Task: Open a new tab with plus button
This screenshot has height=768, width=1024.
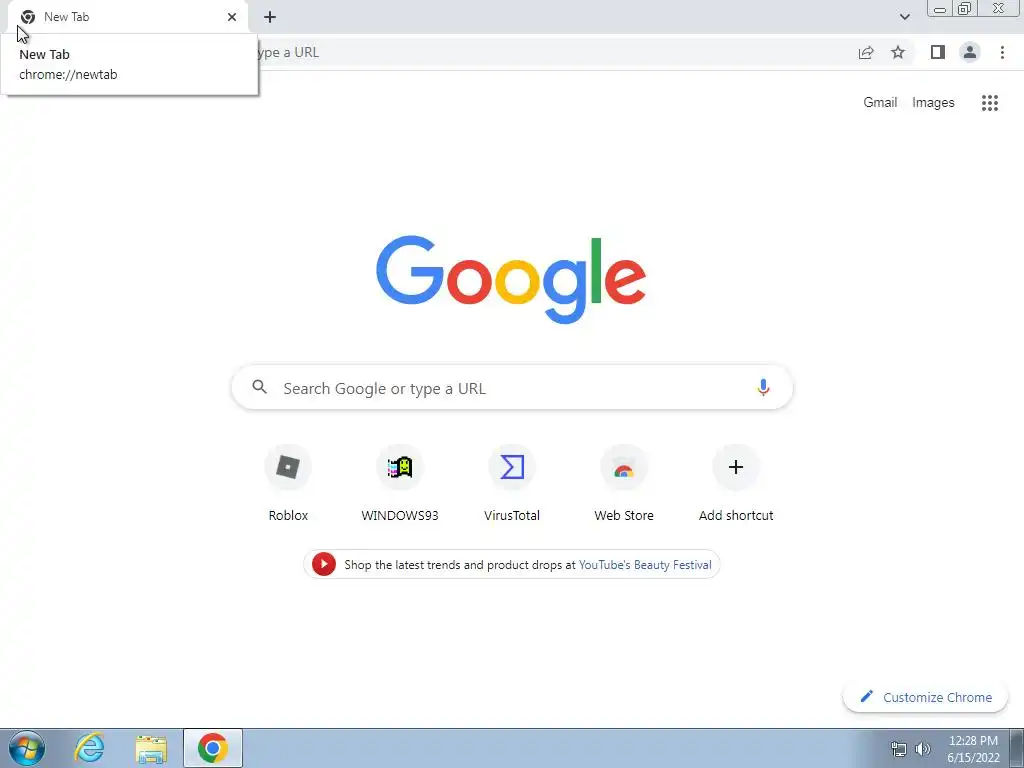Action: click(270, 17)
